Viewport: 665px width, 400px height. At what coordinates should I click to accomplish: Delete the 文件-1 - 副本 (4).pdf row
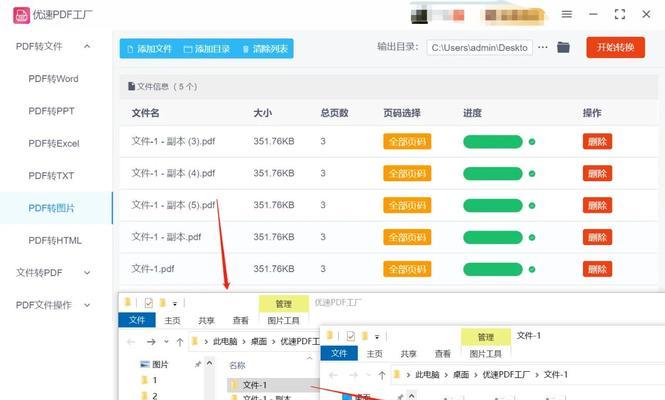click(597, 173)
